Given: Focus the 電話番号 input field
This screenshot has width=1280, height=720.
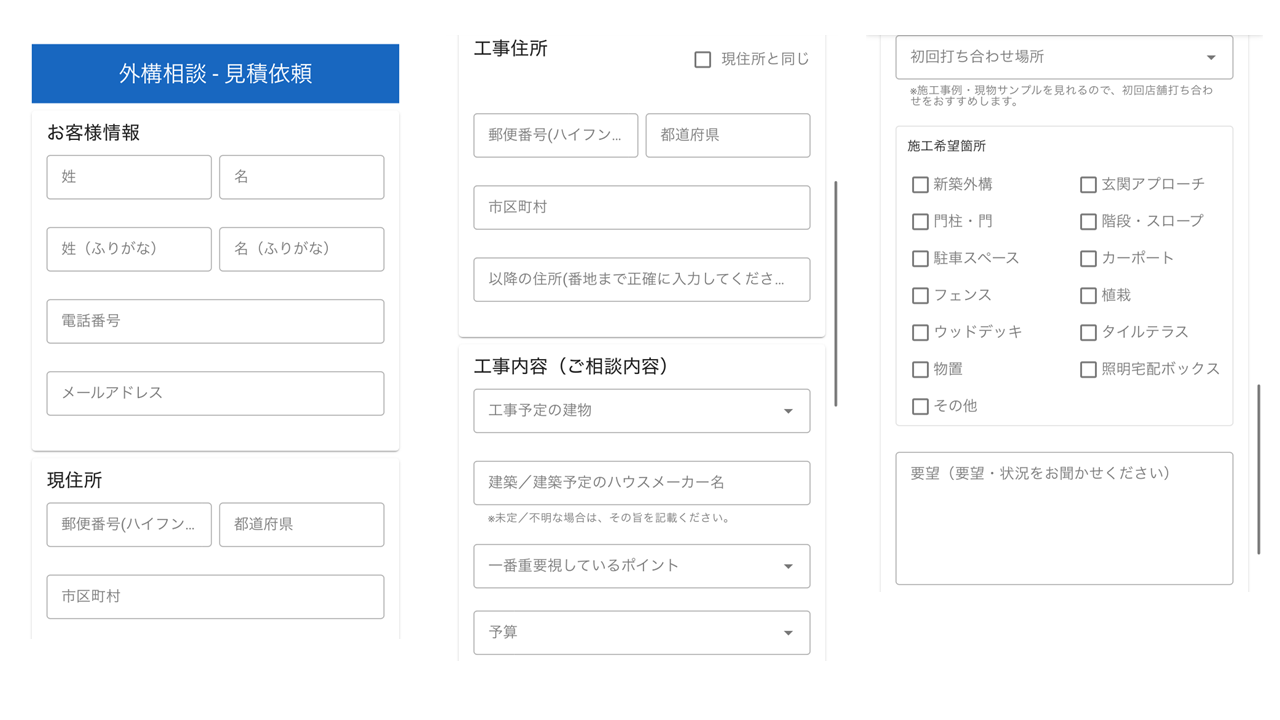Looking at the screenshot, I should pyautogui.click(x=215, y=322).
